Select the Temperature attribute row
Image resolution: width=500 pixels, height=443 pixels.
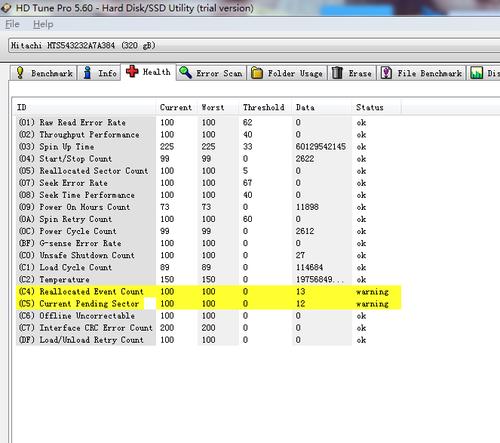point(209,279)
